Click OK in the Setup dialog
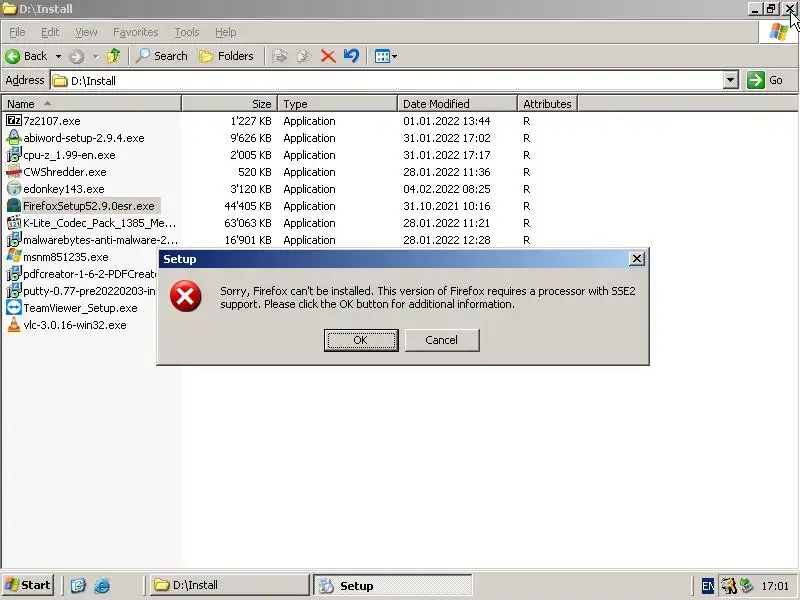 click(x=361, y=340)
